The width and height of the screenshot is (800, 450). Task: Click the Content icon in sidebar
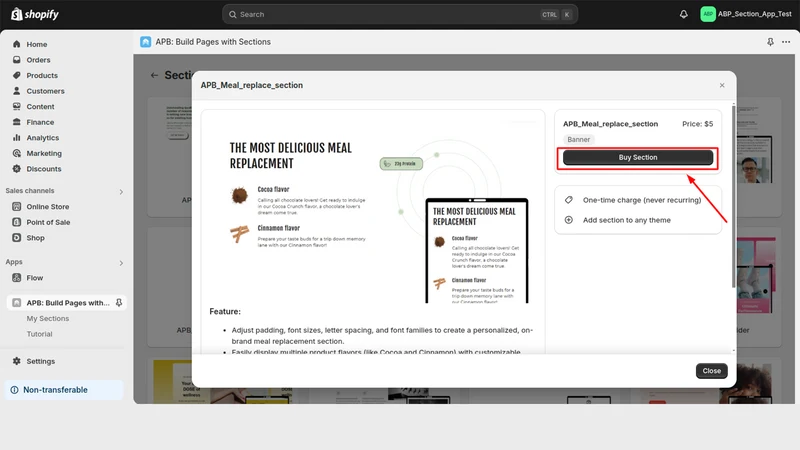coord(17,107)
